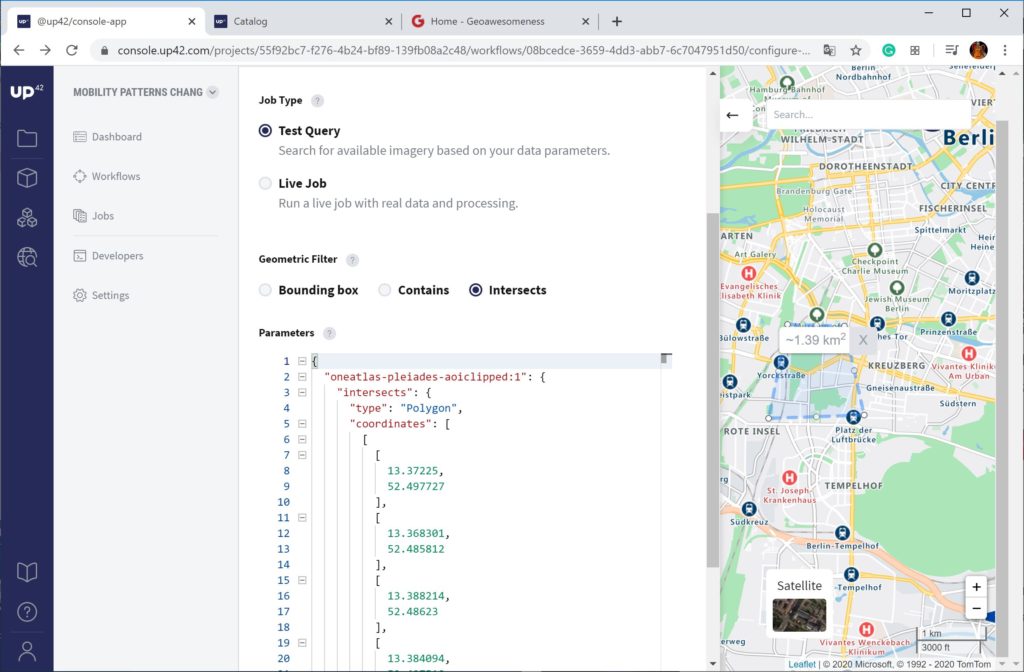
Task: Click the browser address bar URL
Action: click(x=464, y=50)
